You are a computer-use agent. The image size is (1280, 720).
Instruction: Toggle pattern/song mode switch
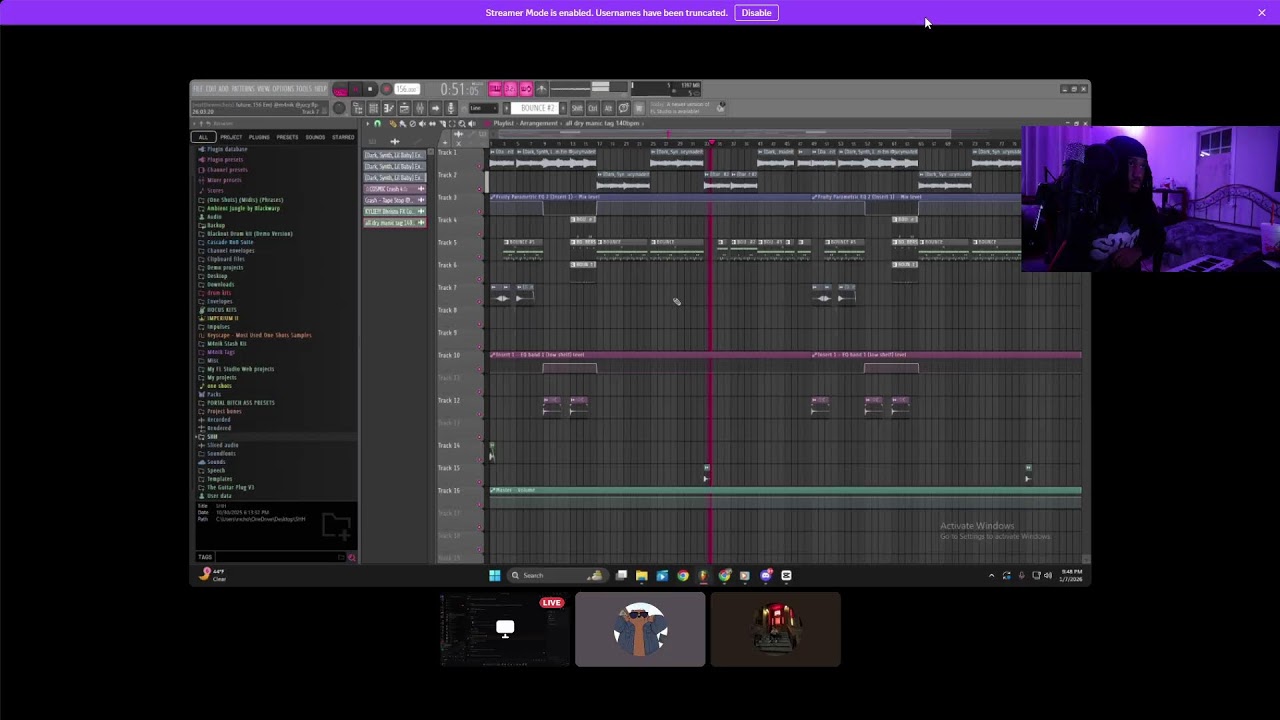click(x=340, y=89)
